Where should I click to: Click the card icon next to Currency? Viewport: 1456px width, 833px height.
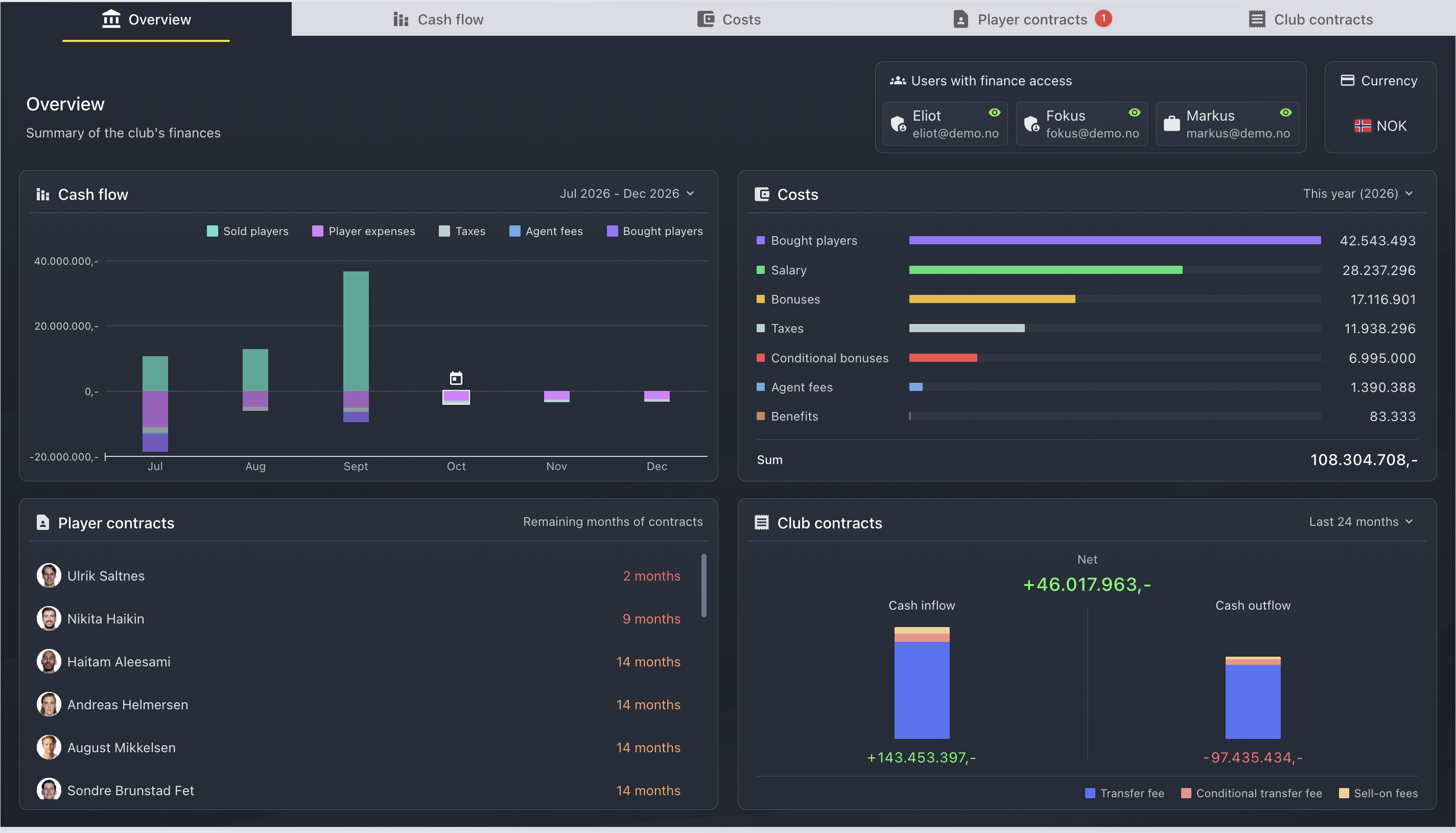coord(1347,81)
